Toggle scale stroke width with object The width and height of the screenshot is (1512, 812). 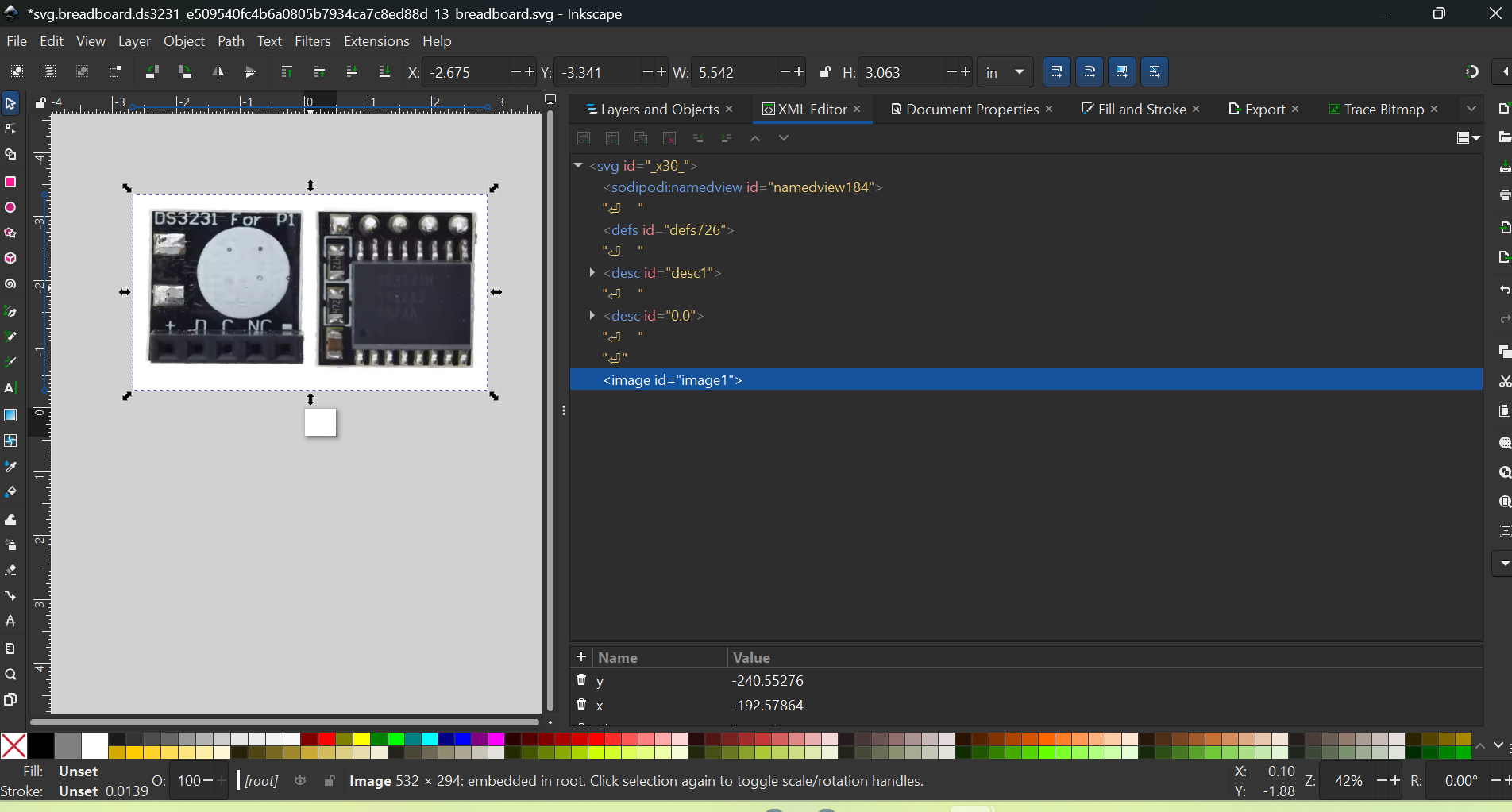click(1057, 72)
